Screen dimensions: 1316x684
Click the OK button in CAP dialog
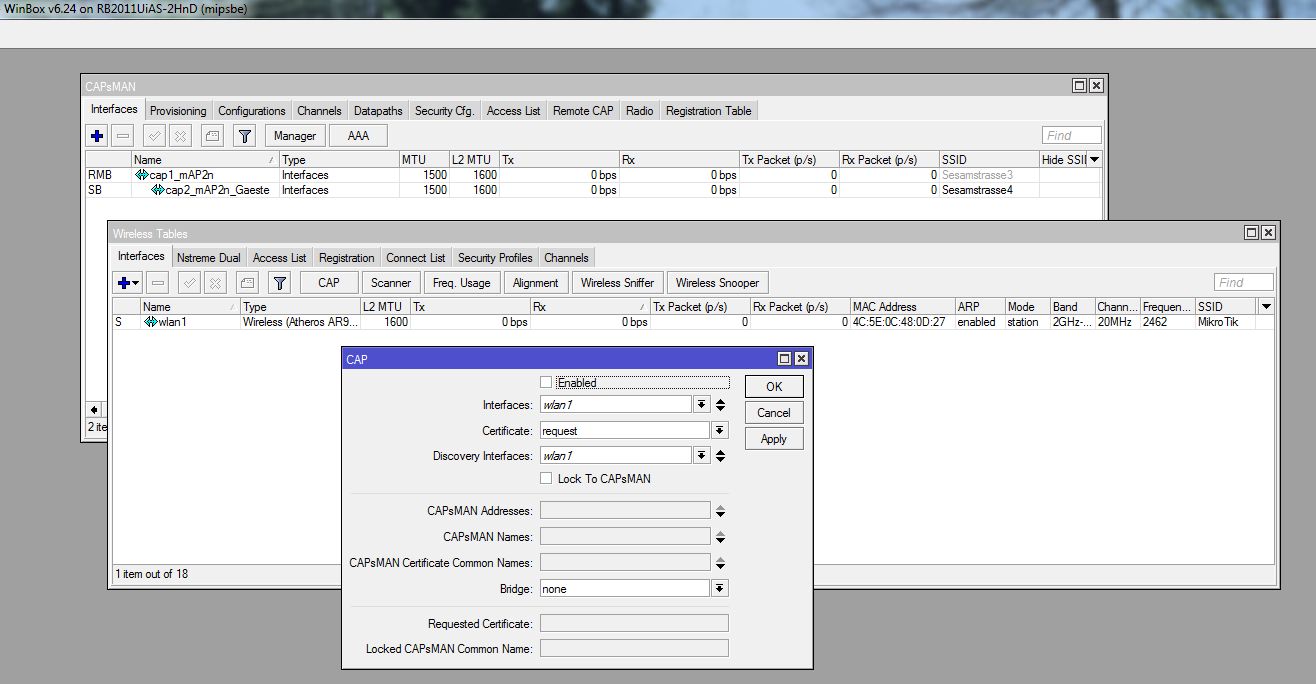click(774, 387)
